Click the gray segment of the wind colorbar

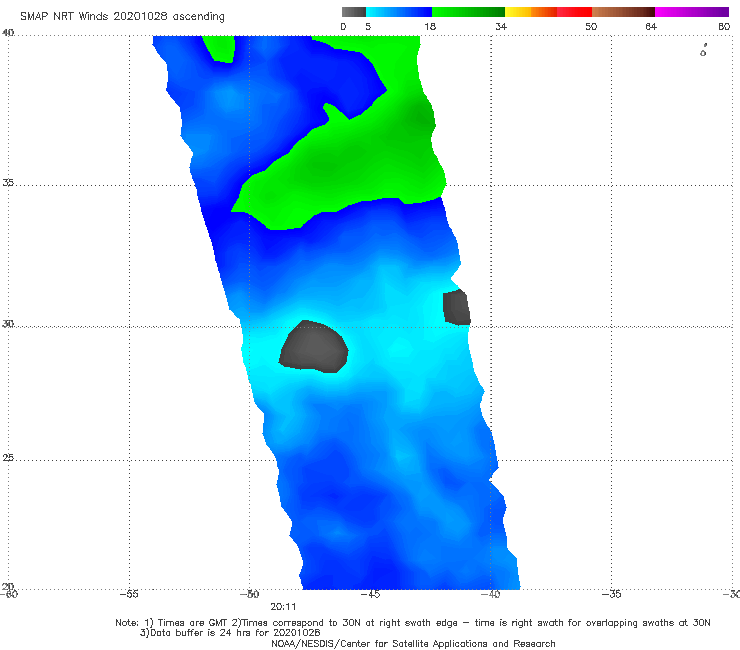(x=354, y=12)
